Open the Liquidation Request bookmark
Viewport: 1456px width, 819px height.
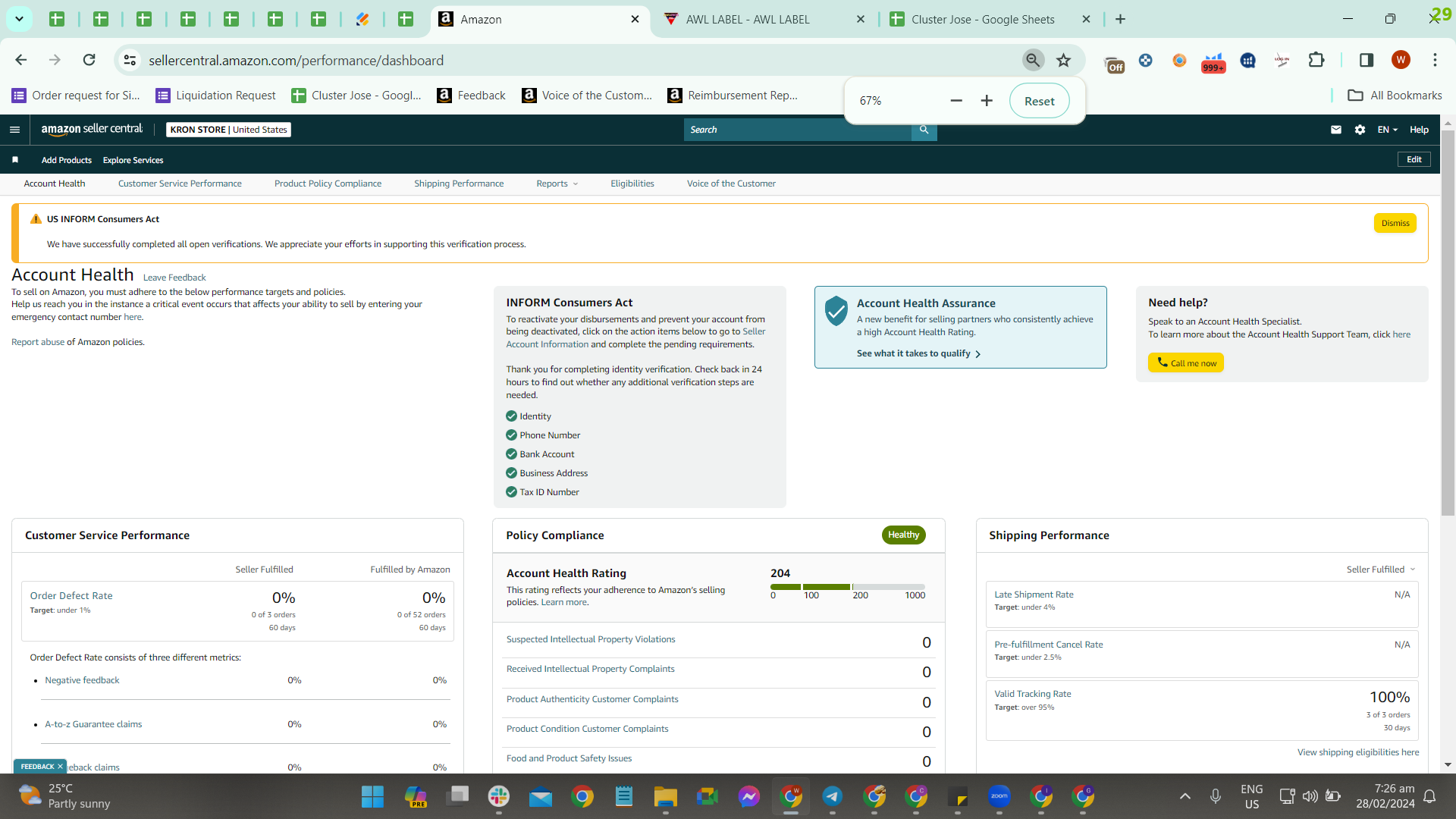coord(216,96)
